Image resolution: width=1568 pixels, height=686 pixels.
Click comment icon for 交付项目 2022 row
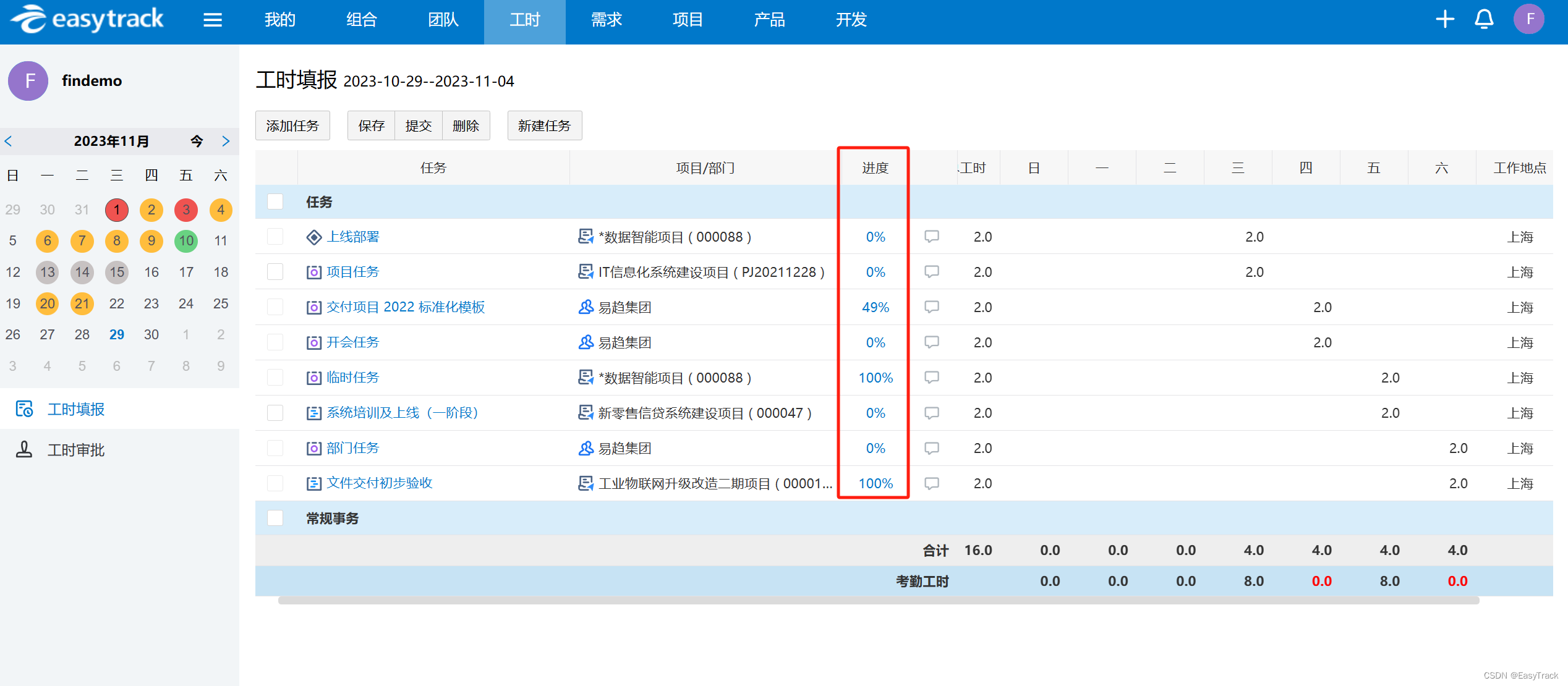[931, 307]
